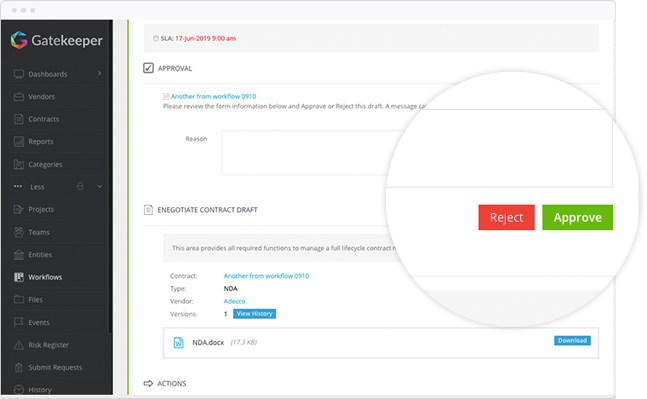Viewport: 647px width, 399px height.
Task: Click the View History button
Action: pos(255,314)
